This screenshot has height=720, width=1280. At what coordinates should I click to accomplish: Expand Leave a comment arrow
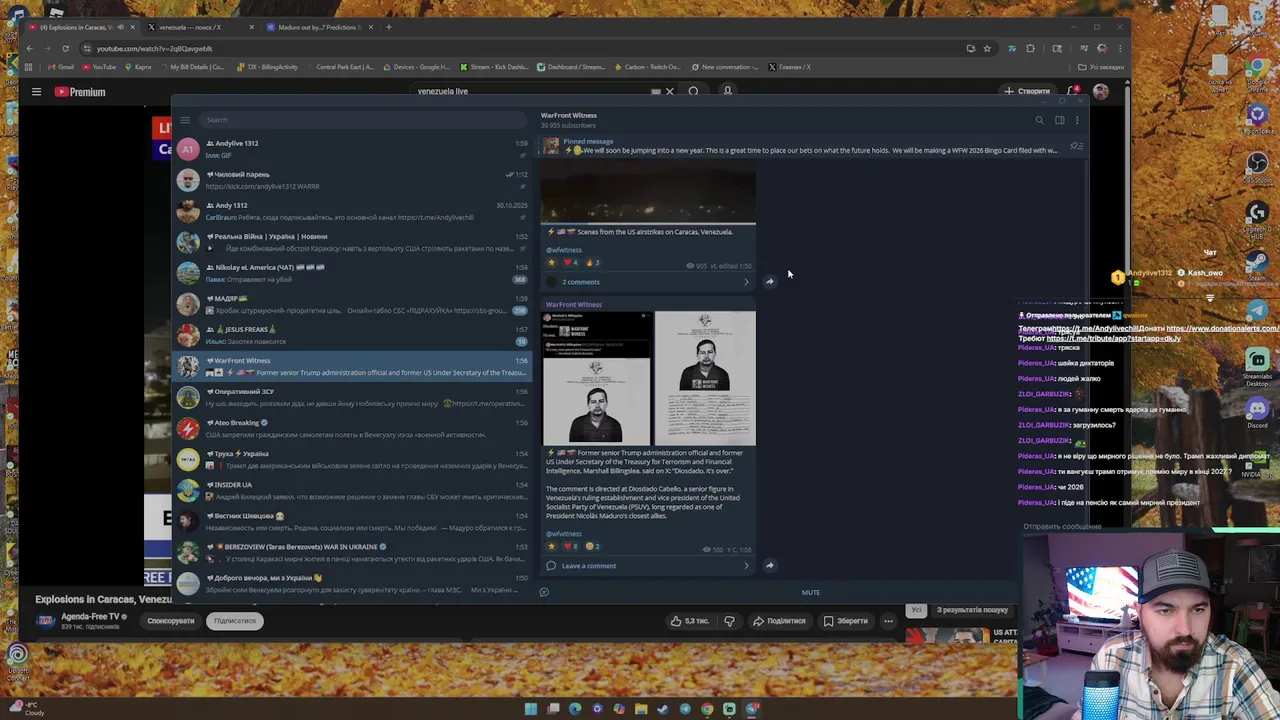point(746,566)
